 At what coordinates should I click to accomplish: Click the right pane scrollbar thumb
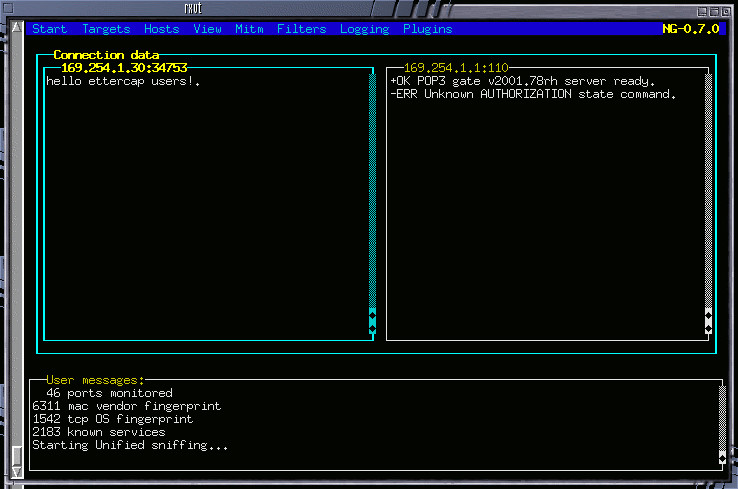708,321
